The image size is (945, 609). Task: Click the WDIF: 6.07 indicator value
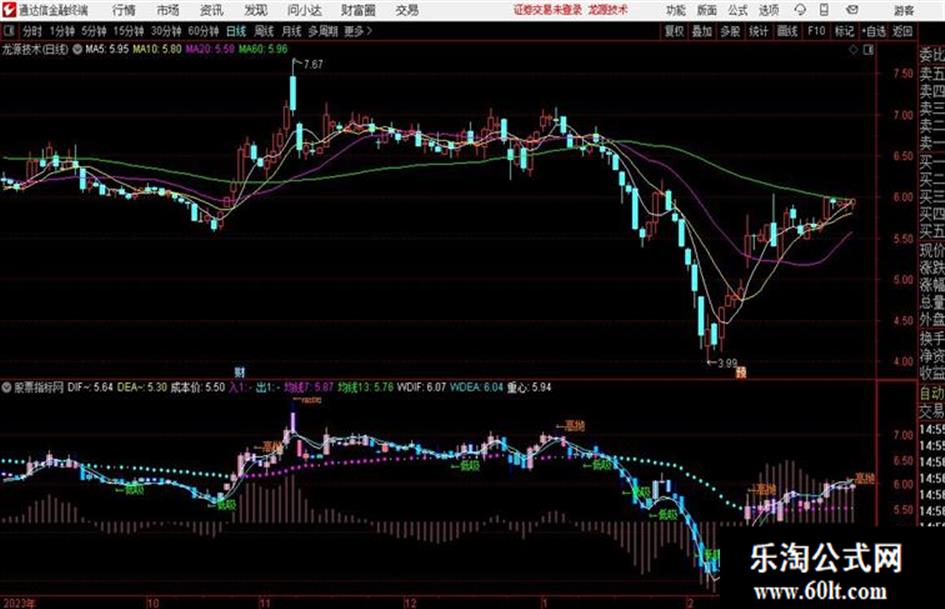tap(421, 387)
